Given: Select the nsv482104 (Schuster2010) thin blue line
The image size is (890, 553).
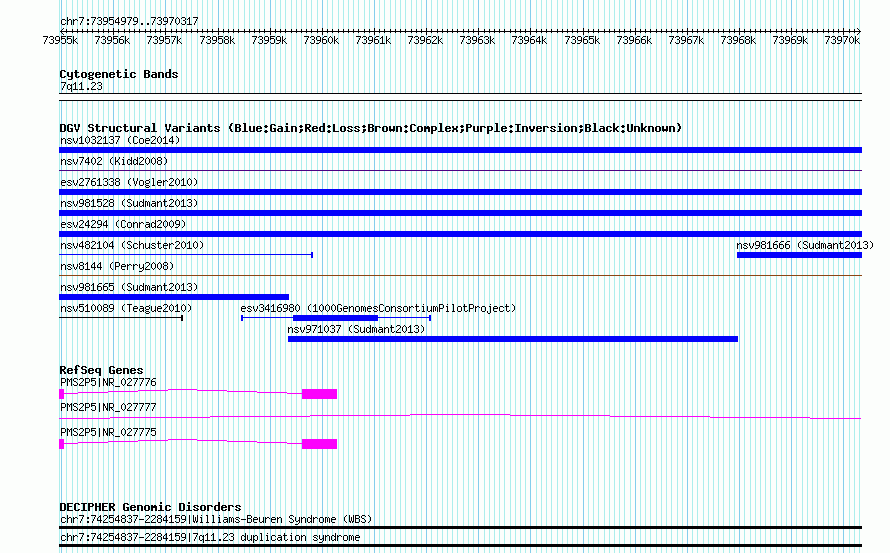Looking at the screenshot, I should click(186, 255).
